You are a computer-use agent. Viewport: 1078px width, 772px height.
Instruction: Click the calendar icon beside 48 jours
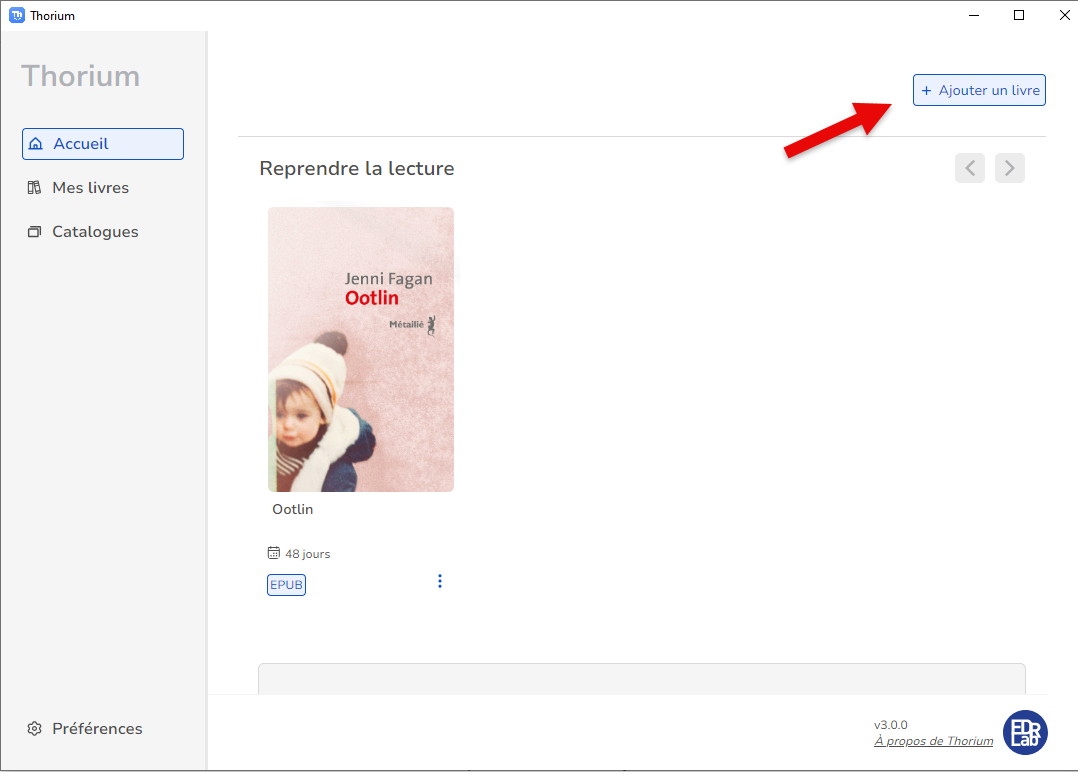pos(274,553)
